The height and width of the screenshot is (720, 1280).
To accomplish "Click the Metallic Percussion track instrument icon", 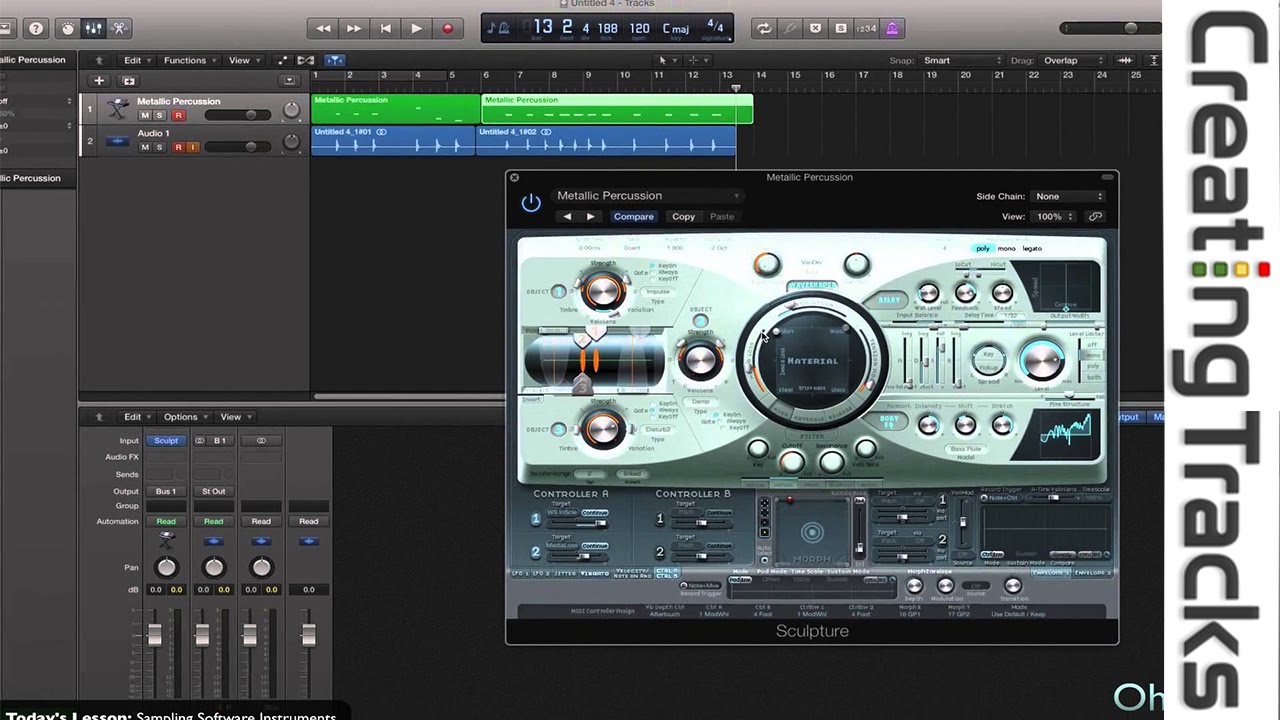I will [x=118, y=108].
